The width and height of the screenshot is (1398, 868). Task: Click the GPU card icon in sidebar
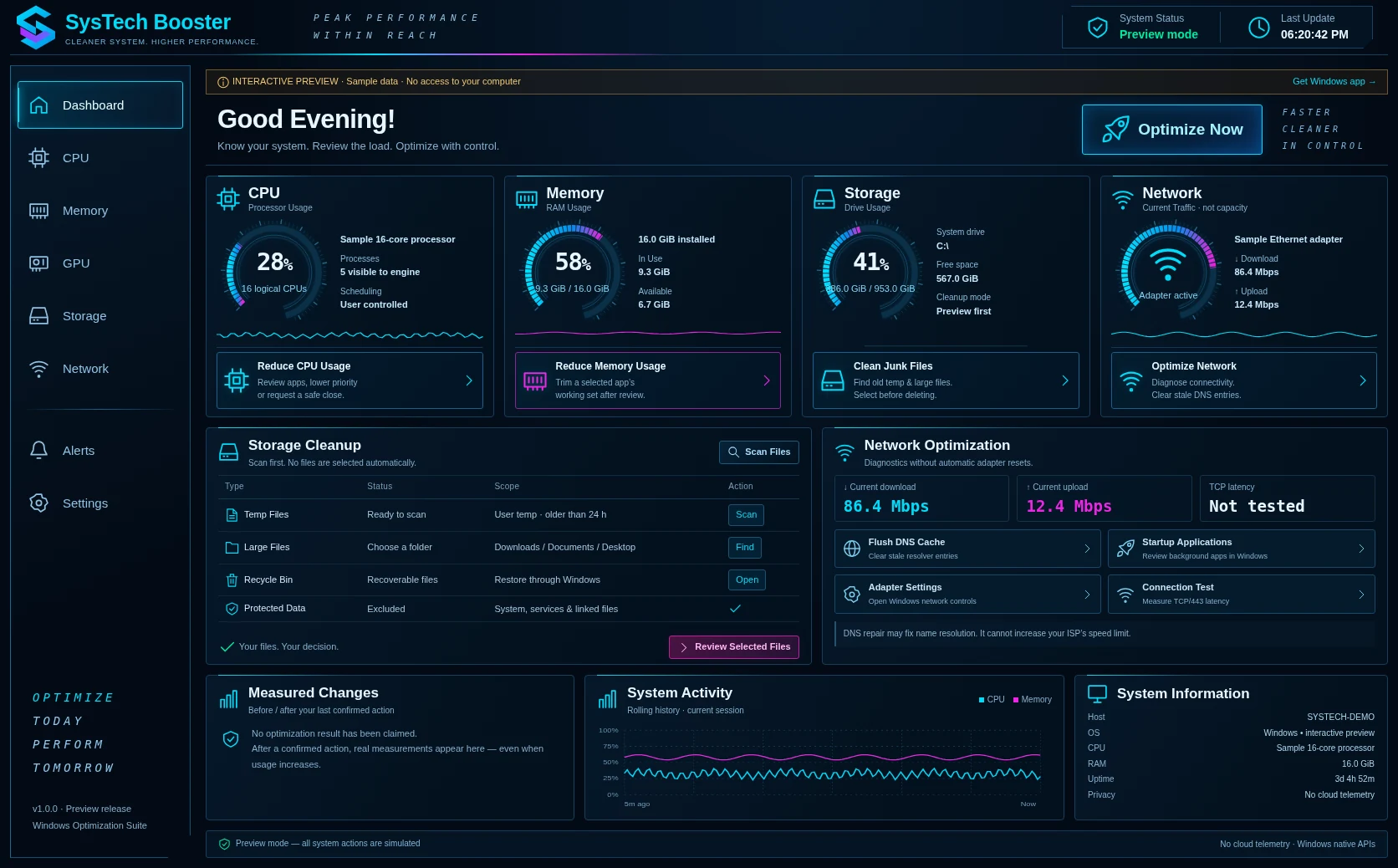38,263
